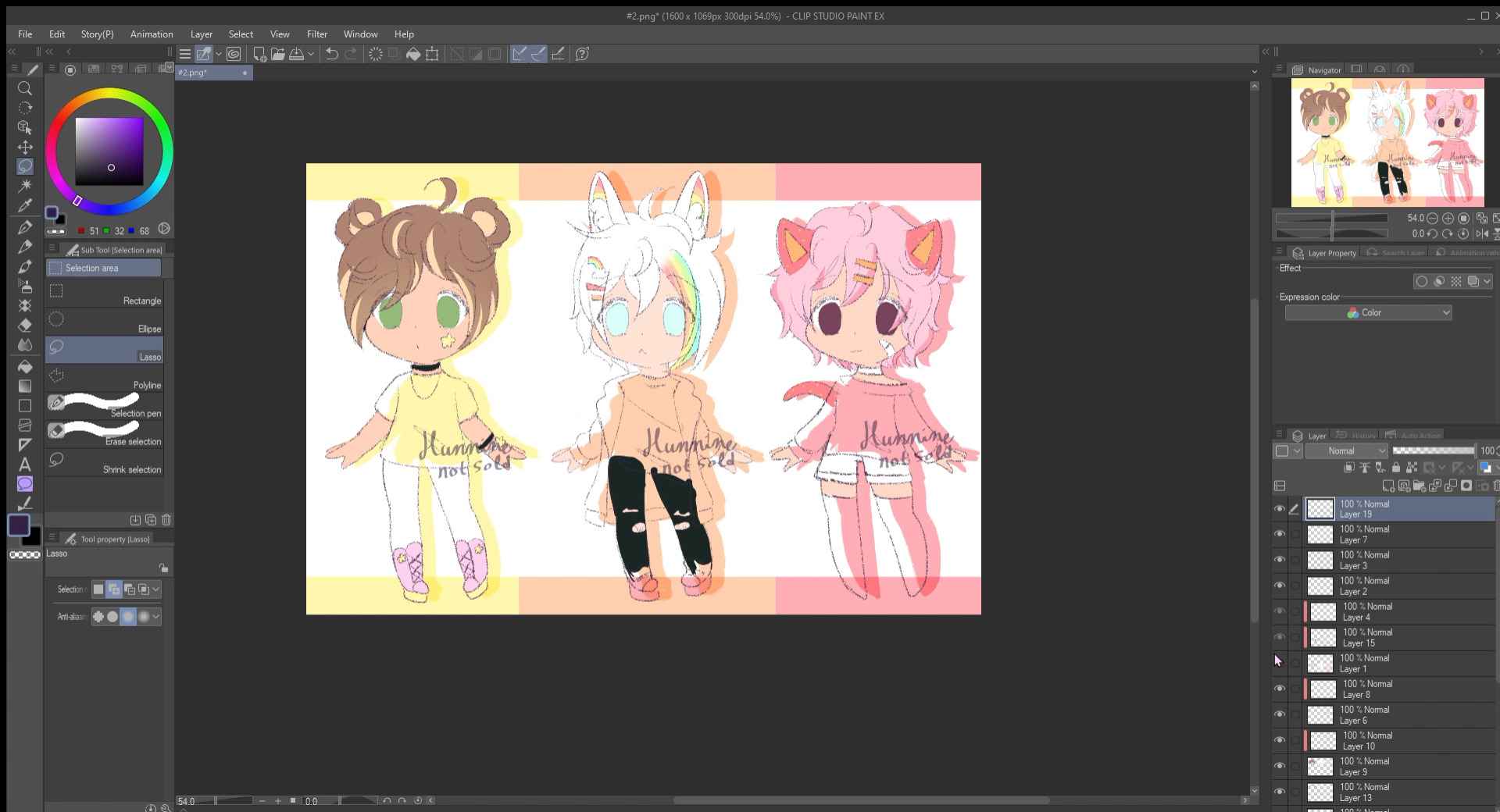Toggle snap to ruler in command bar

point(520,54)
